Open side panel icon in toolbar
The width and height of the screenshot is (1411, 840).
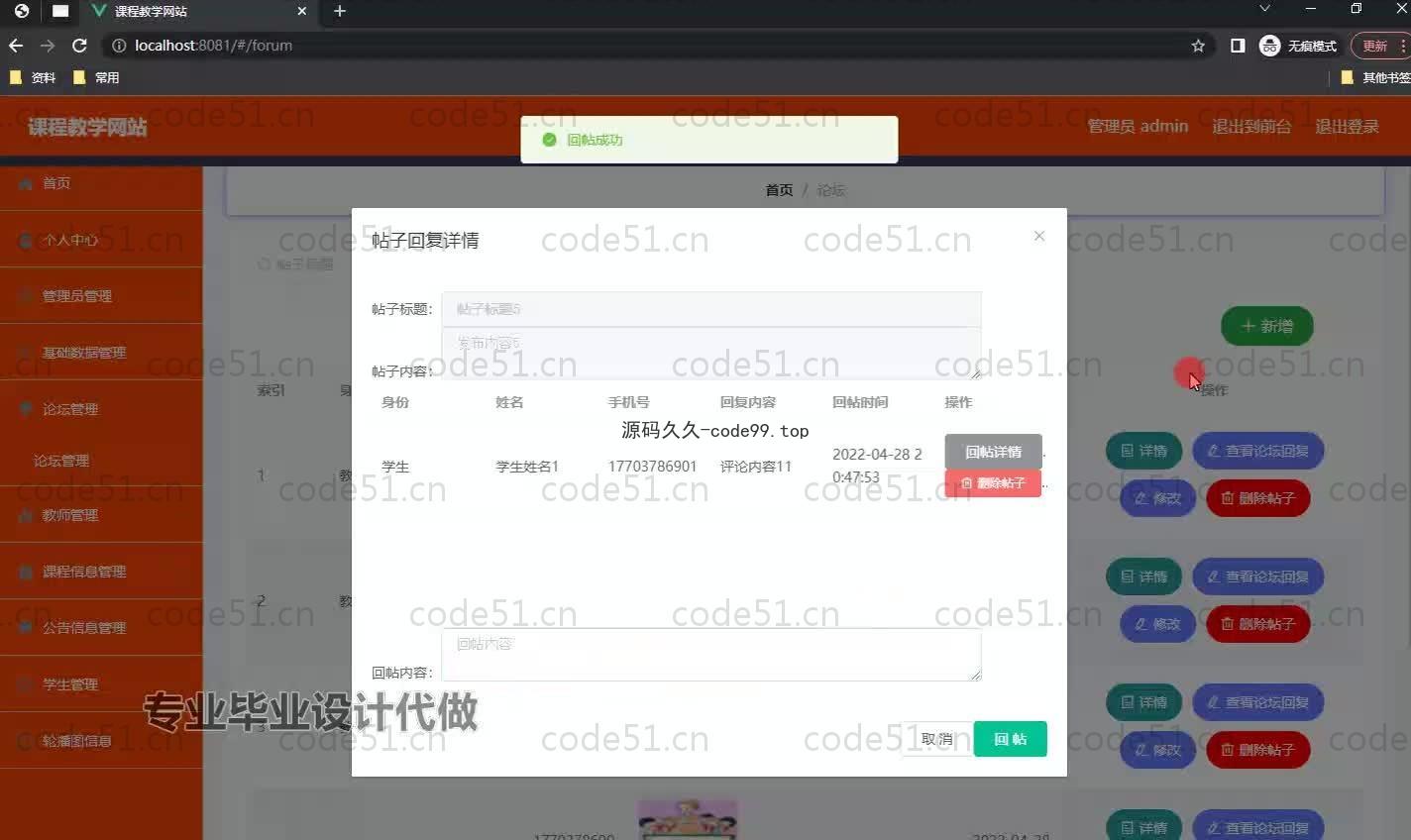pos(1238,46)
